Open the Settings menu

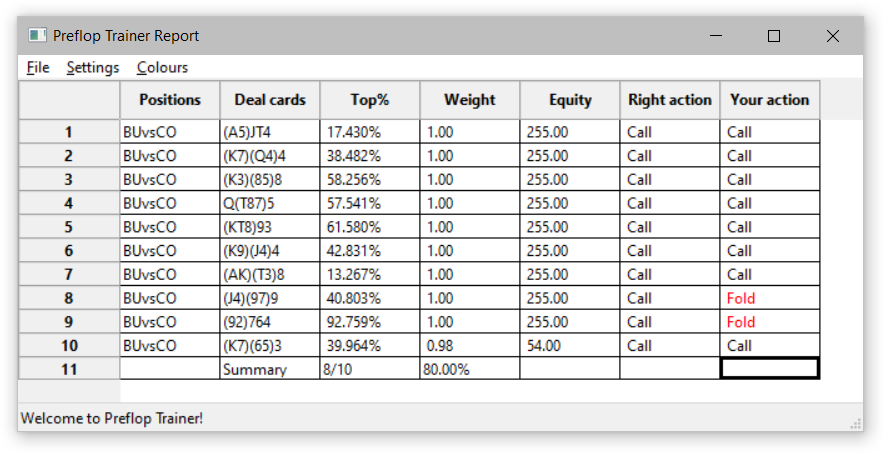[x=93, y=68]
